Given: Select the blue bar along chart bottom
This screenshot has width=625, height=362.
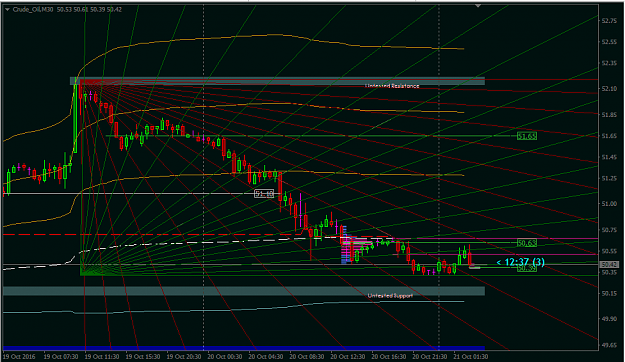Looking at the screenshot, I should pyautogui.click(x=244, y=348).
